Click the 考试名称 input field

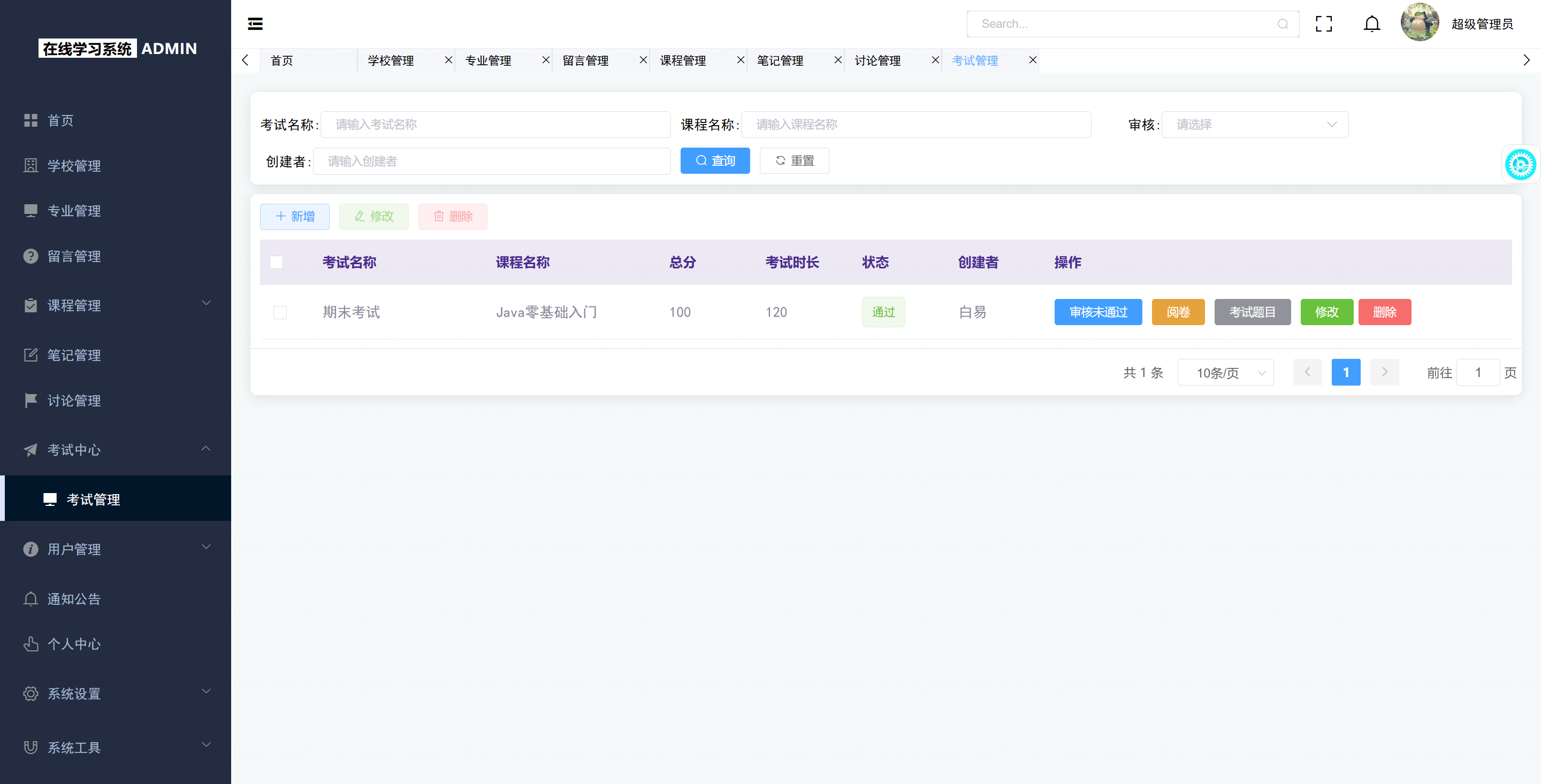click(x=495, y=125)
